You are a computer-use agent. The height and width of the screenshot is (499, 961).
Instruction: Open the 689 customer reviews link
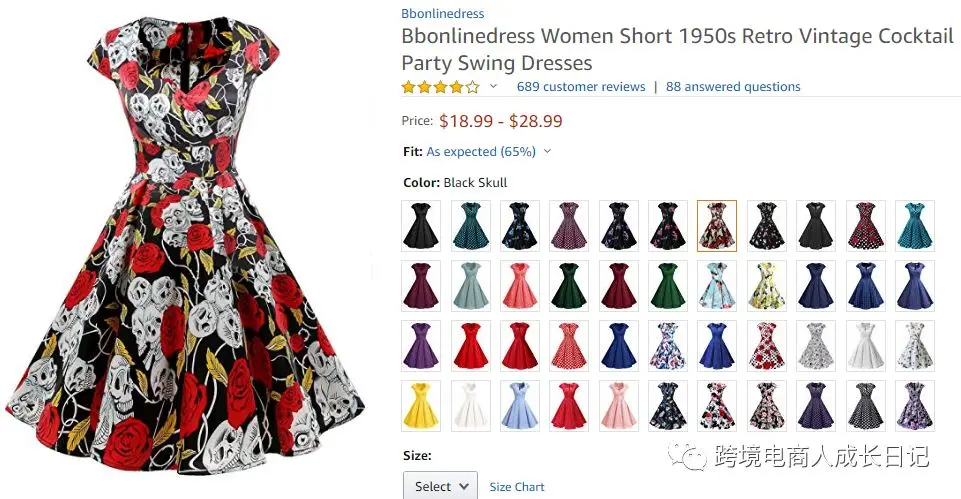(581, 86)
